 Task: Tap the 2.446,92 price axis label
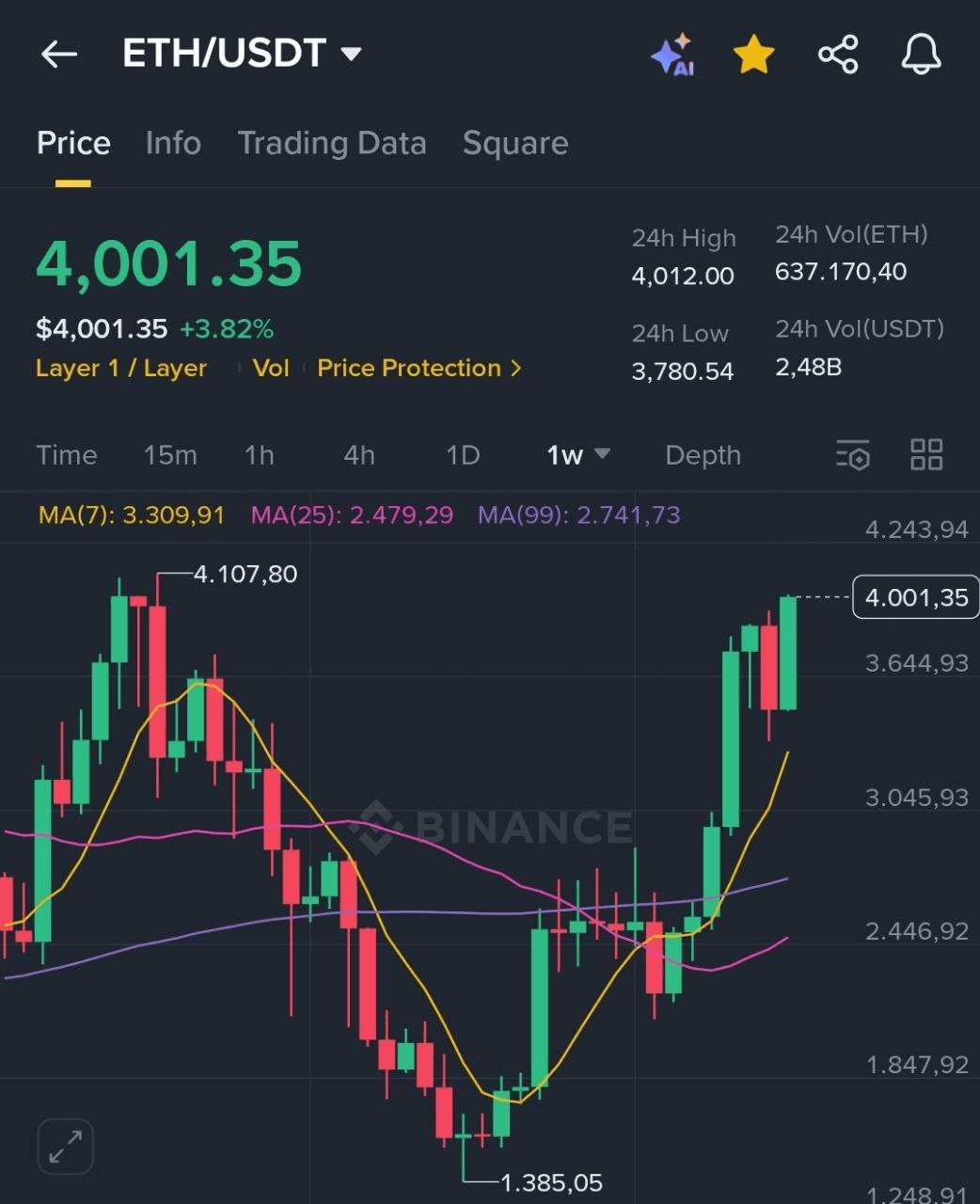click(917, 931)
